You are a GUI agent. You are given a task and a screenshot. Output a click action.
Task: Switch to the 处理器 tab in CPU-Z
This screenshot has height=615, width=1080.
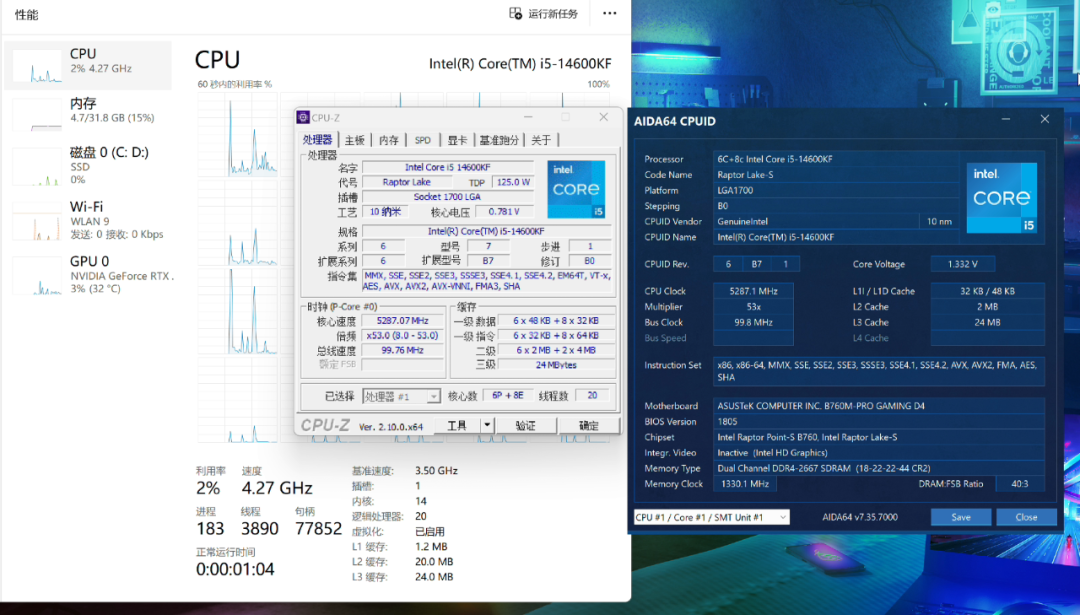click(318, 140)
